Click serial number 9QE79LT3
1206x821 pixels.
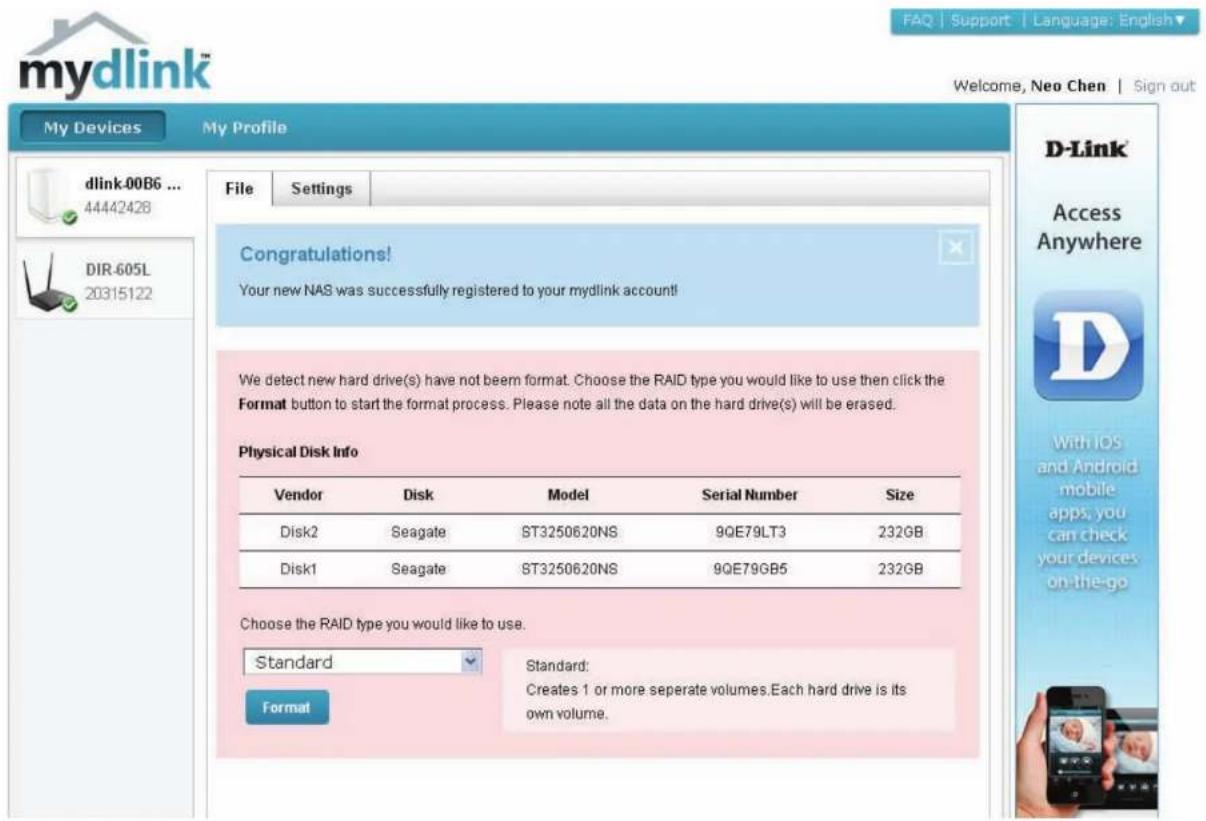[750, 533]
